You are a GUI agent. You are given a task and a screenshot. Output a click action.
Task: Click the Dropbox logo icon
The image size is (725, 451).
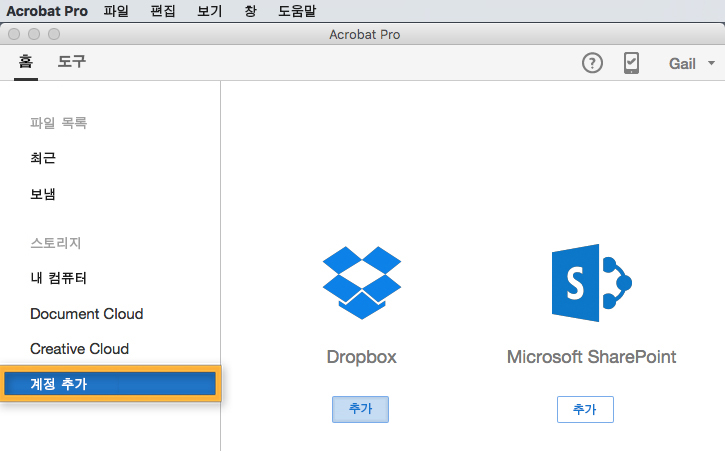point(362,283)
